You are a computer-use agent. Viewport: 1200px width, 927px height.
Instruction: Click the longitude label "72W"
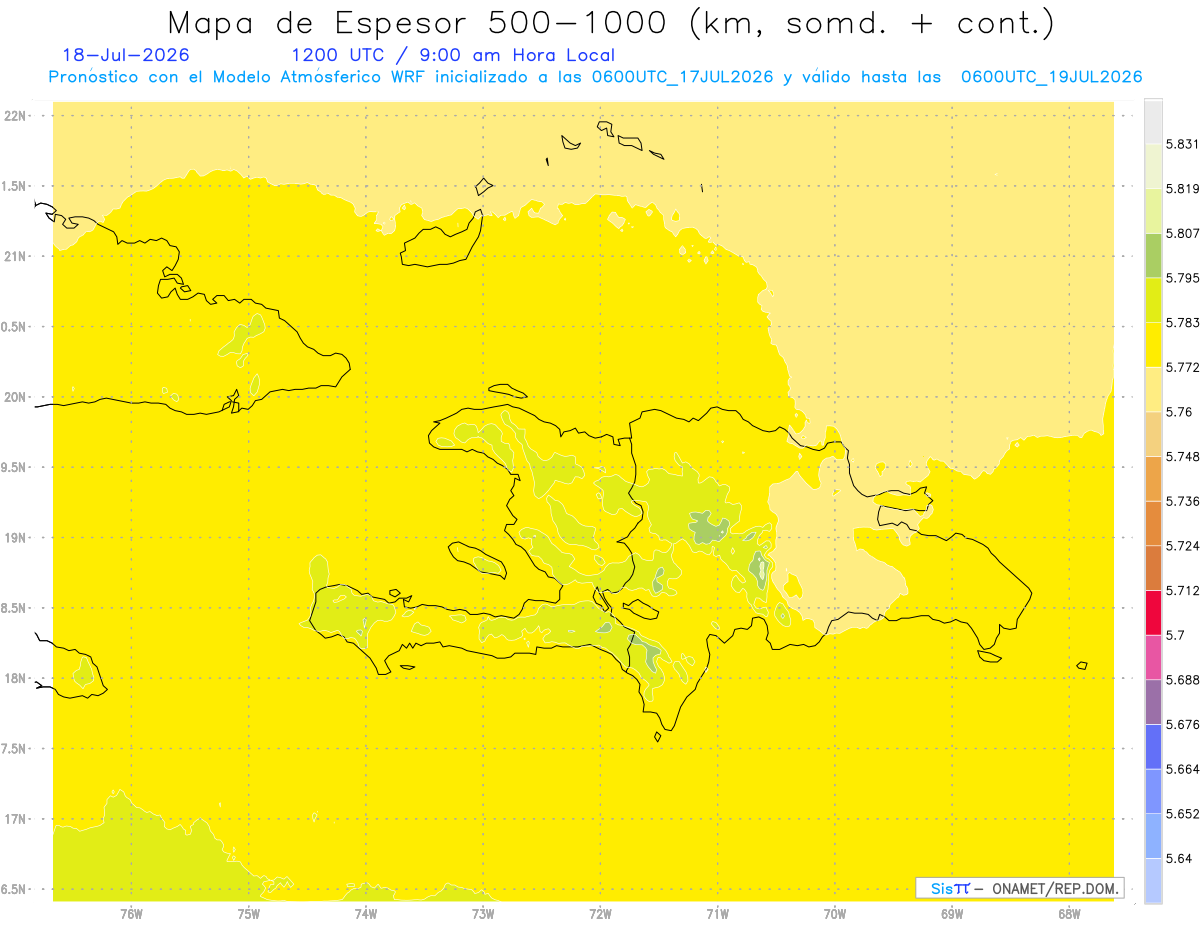[600, 913]
